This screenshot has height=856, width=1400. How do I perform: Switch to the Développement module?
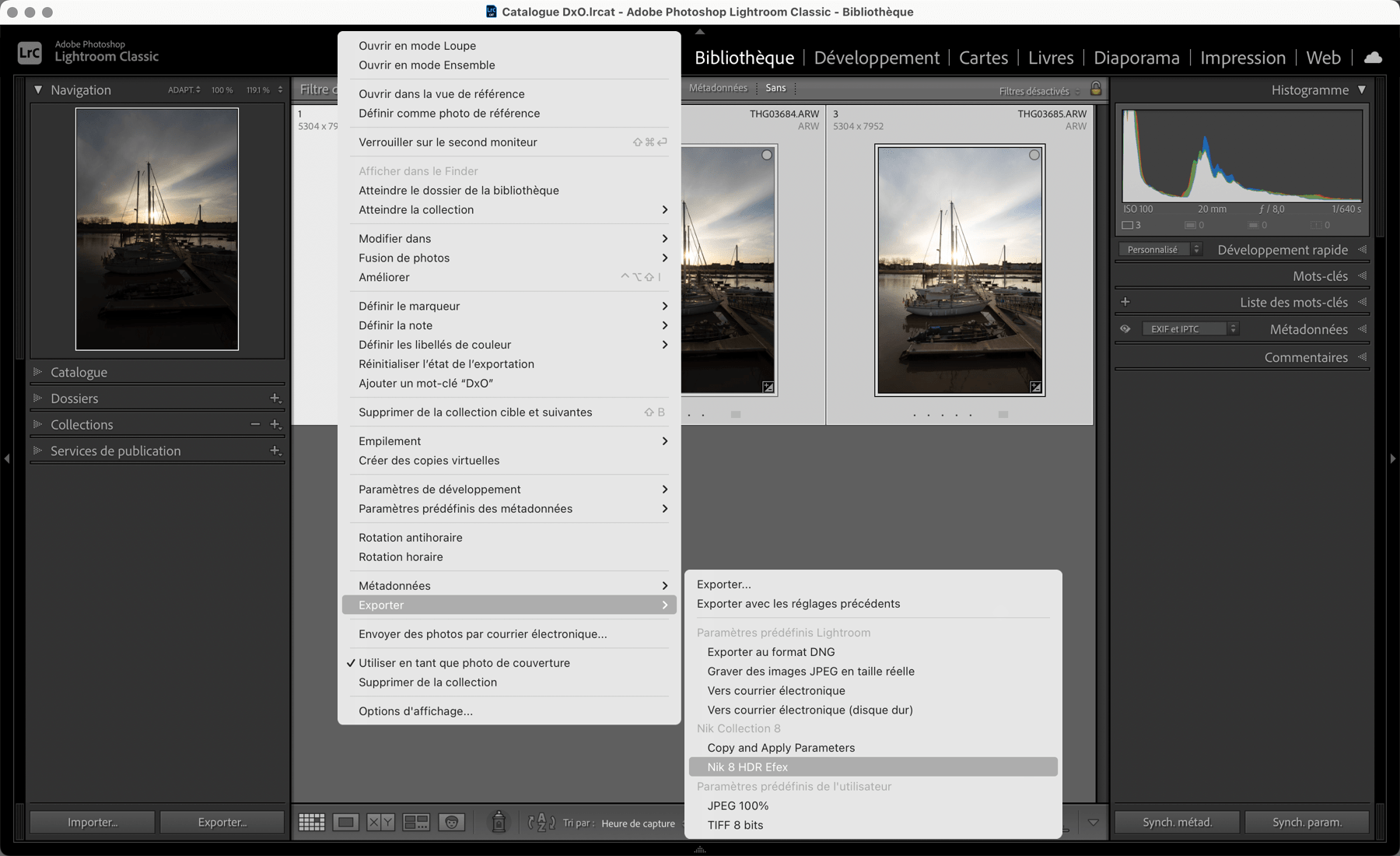click(x=877, y=58)
